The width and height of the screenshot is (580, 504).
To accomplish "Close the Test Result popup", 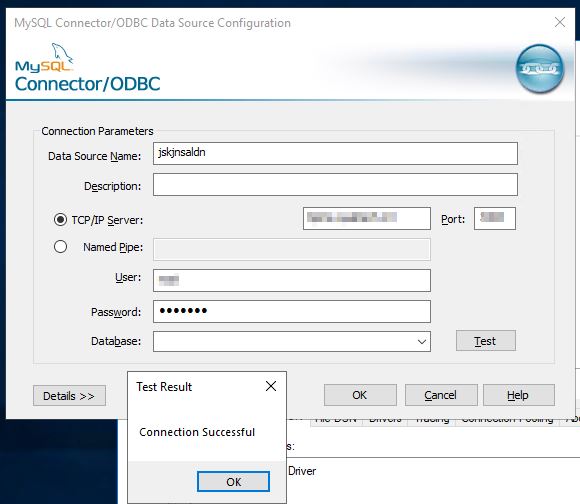I will [271, 386].
